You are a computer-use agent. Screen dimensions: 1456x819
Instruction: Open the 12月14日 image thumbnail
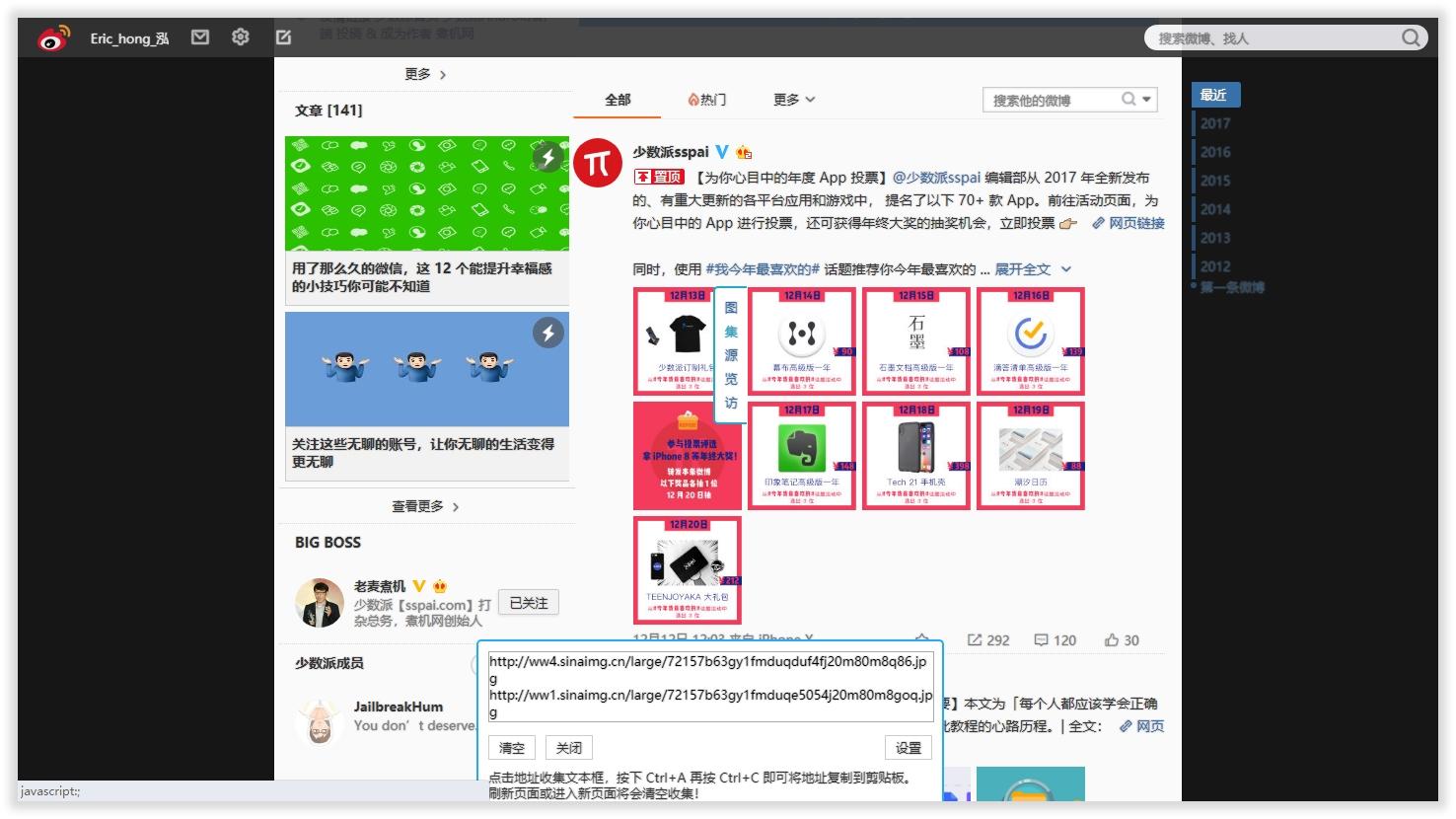[x=802, y=341]
